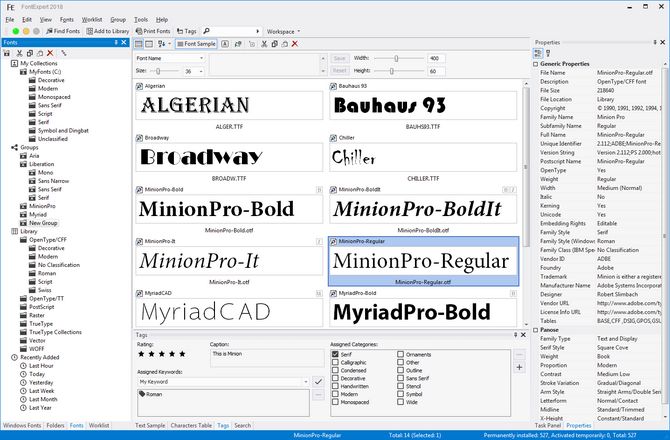Click the fifth rating star

click(182, 354)
